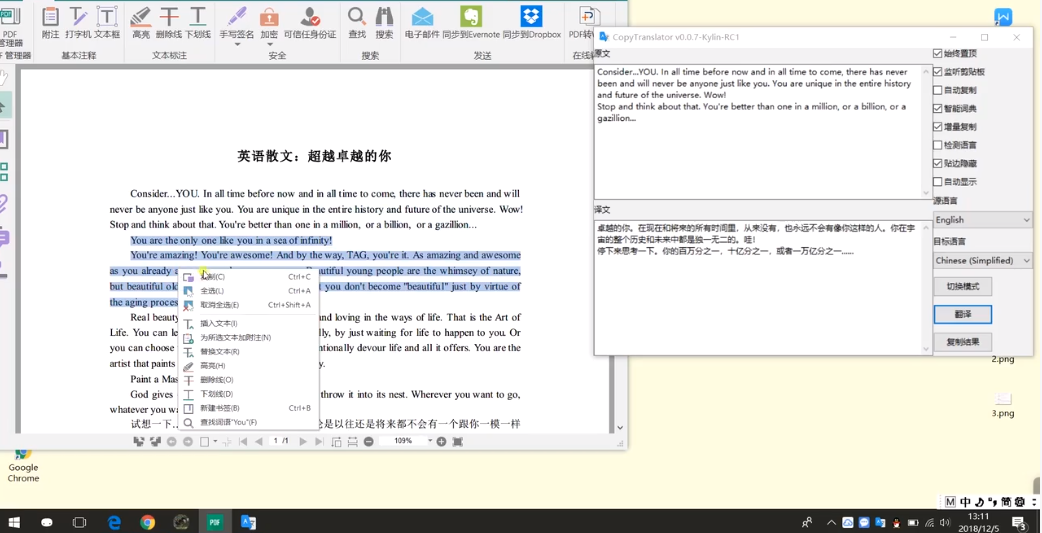The image size is (1042, 533).
Task: Select 新建书签(B) in the context menu
Action: pos(219,408)
